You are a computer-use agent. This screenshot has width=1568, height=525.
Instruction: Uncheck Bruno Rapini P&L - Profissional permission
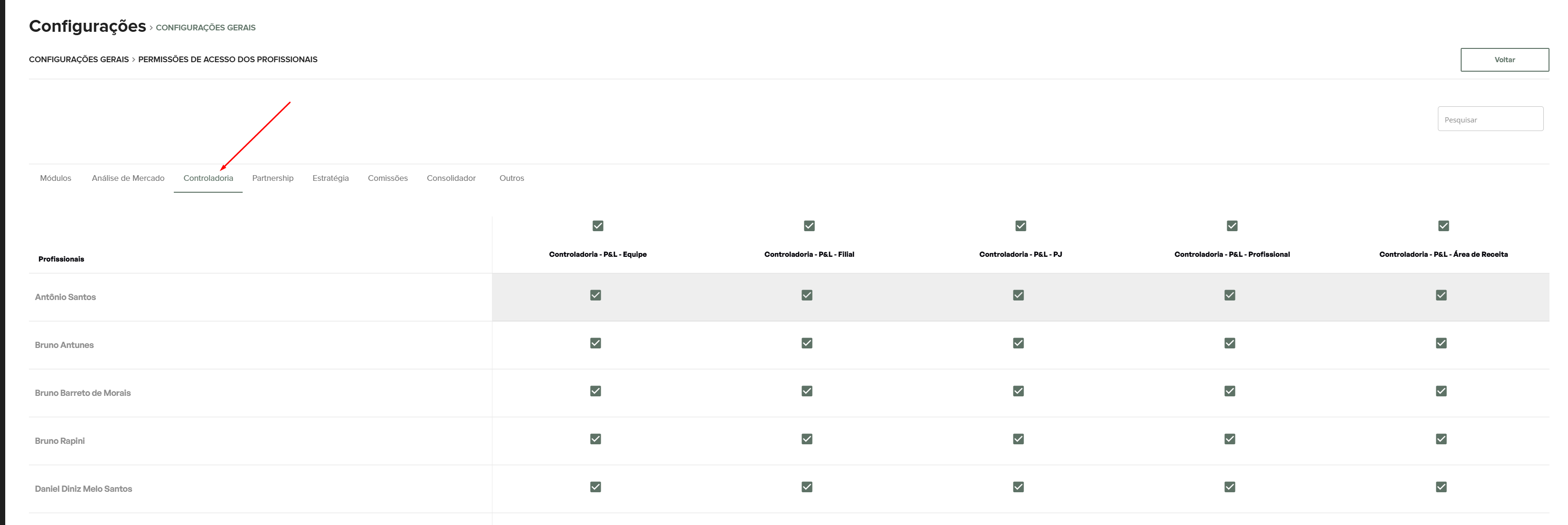tap(1229, 439)
